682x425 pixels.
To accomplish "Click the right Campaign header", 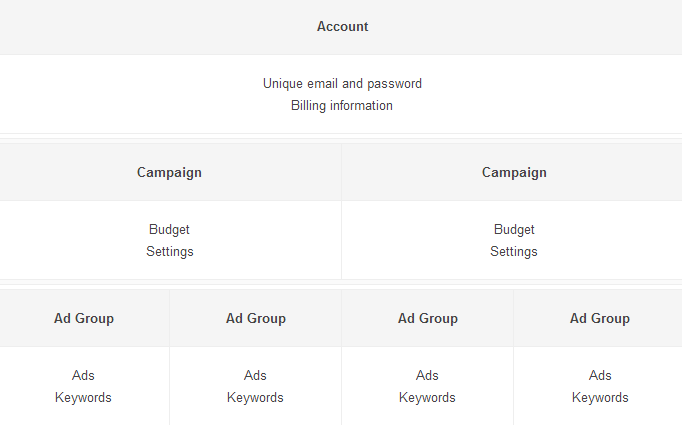I will [x=514, y=172].
